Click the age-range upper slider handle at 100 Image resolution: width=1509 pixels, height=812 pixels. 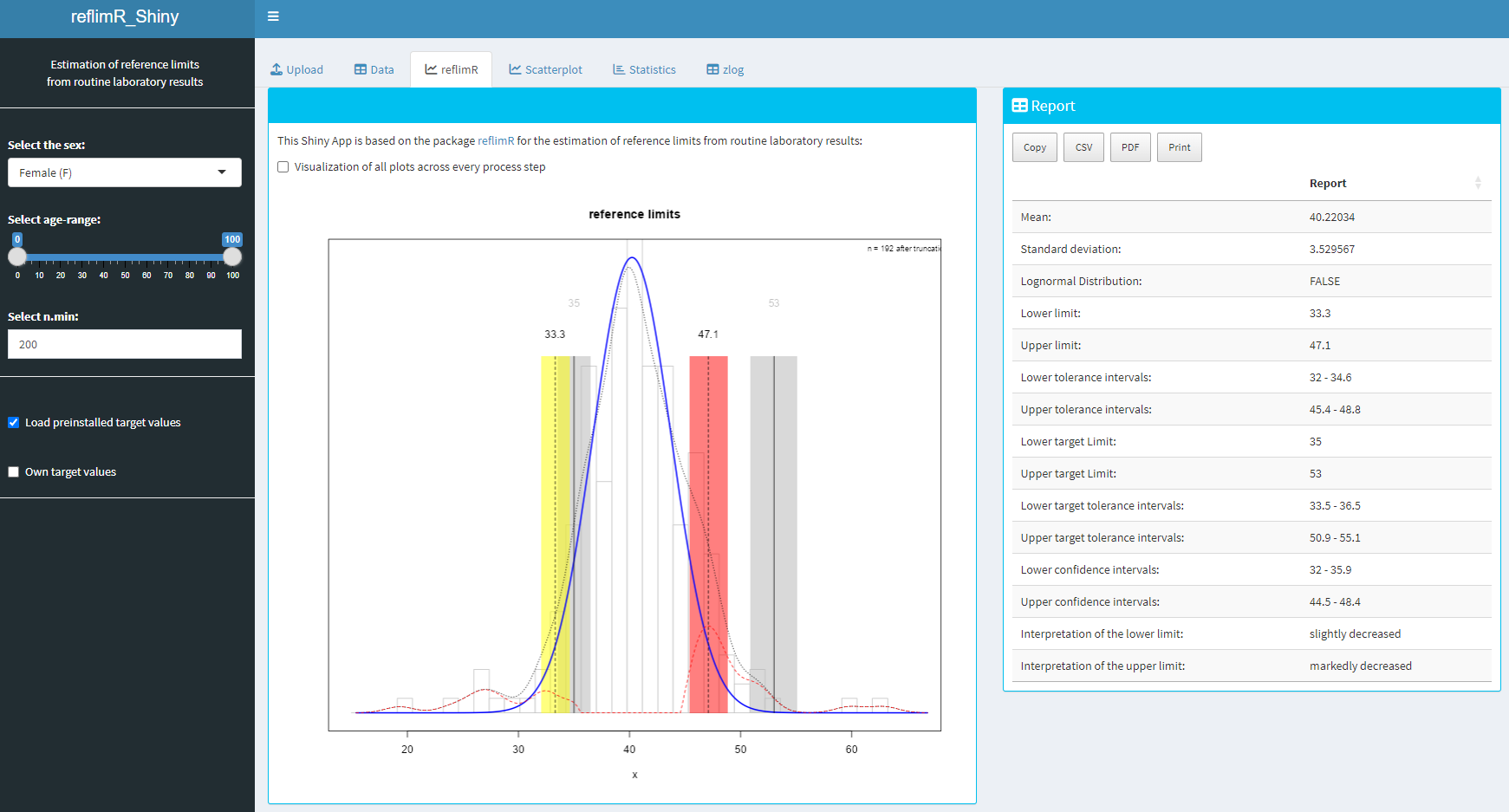click(232, 257)
